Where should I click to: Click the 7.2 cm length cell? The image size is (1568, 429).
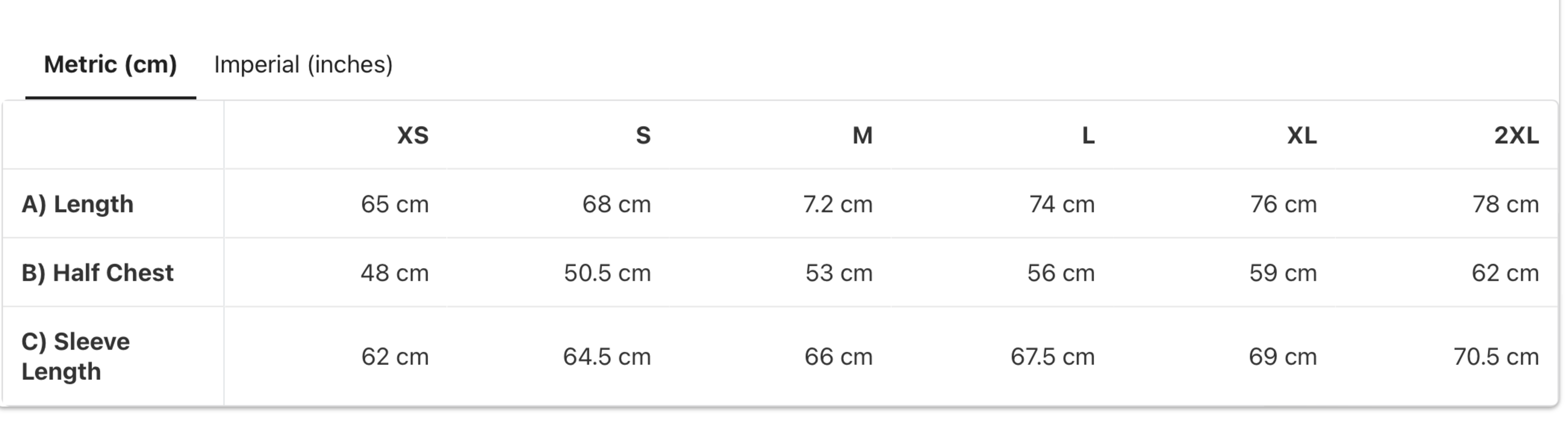tap(838, 204)
